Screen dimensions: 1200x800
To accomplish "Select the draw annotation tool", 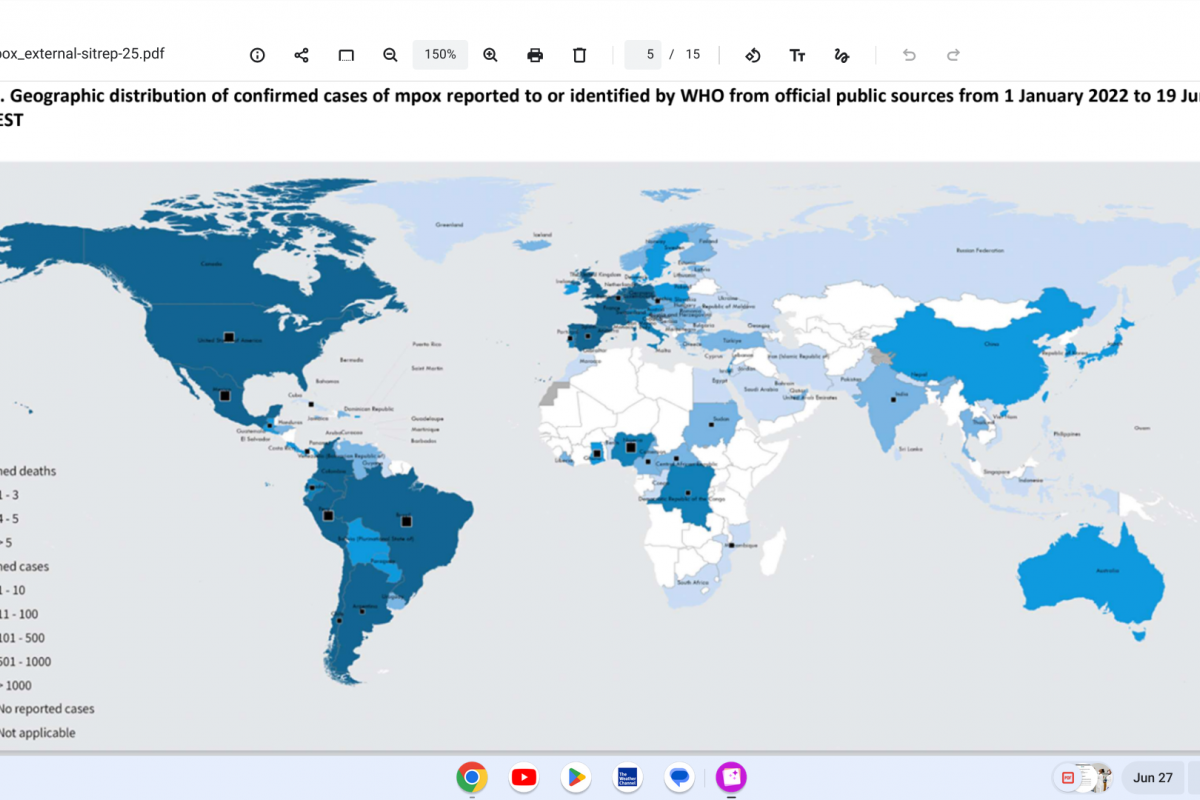I will point(841,55).
